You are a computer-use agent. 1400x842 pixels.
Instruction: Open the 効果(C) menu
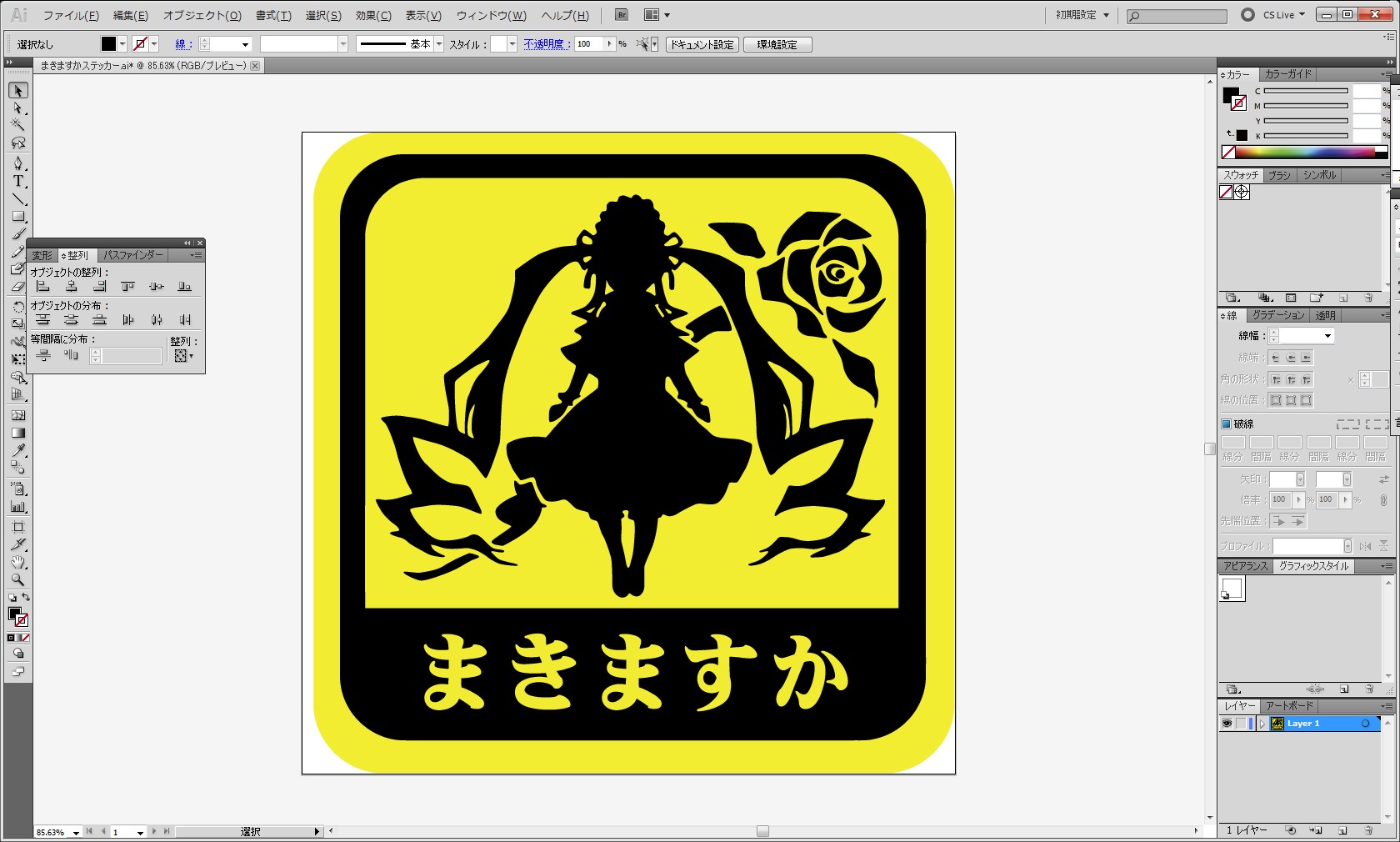pos(373,15)
